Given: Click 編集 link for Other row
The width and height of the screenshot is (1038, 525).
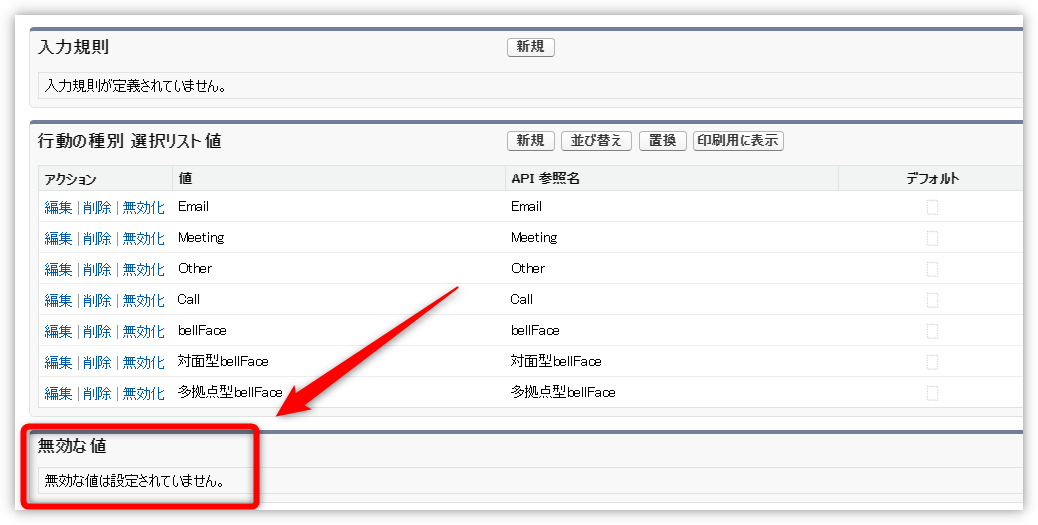Looking at the screenshot, I should tap(58, 269).
